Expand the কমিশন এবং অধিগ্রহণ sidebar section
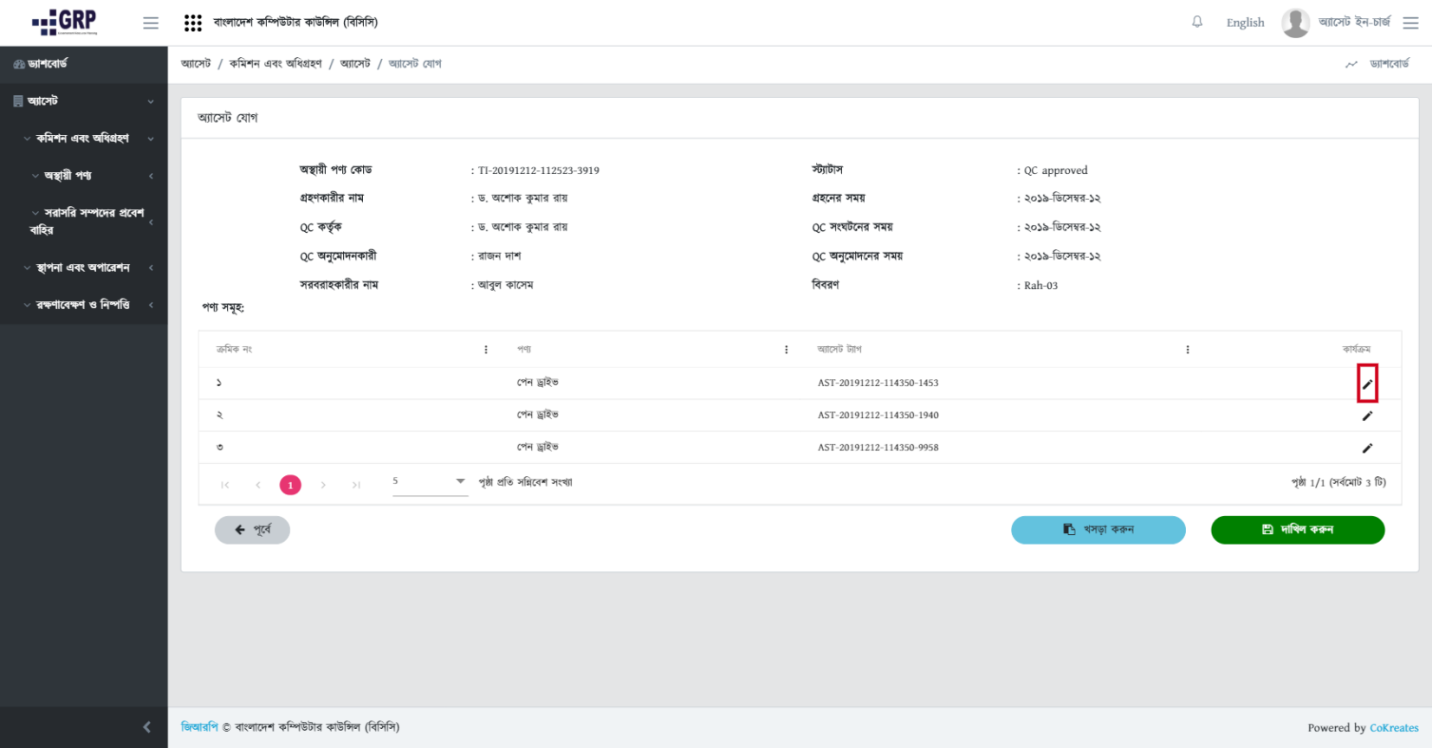The width and height of the screenshot is (1432, 748). [x=89, y=138]
